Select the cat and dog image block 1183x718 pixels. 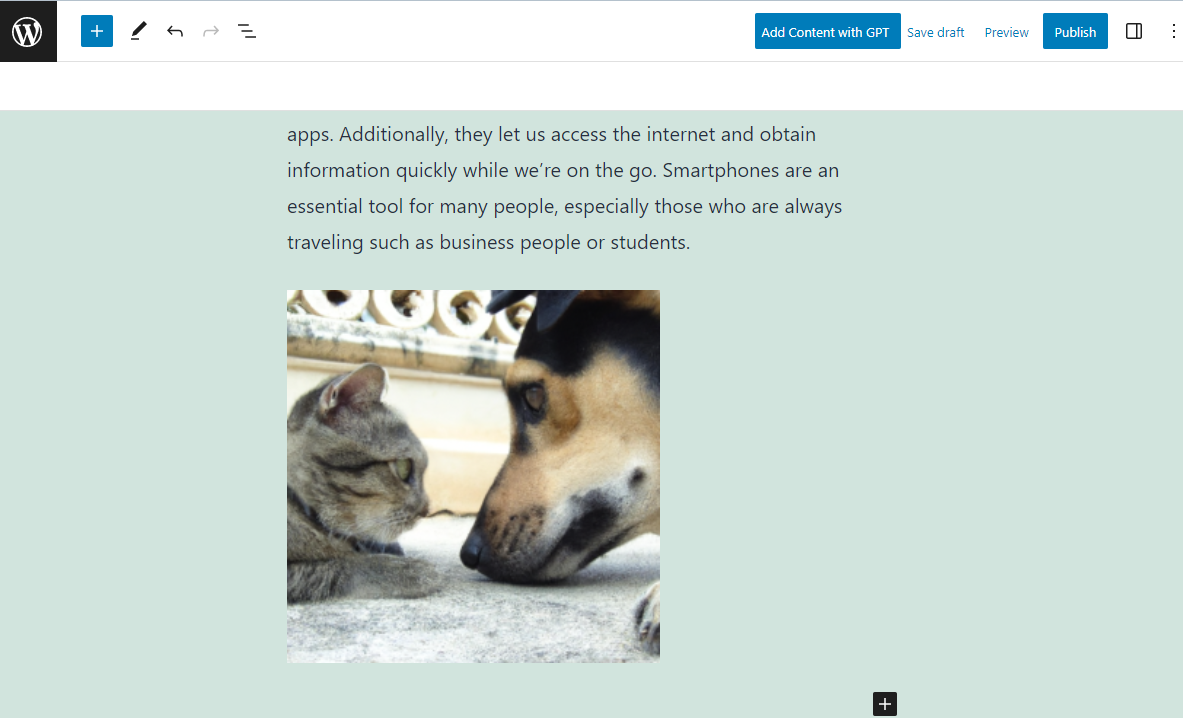tap(473, 476)
